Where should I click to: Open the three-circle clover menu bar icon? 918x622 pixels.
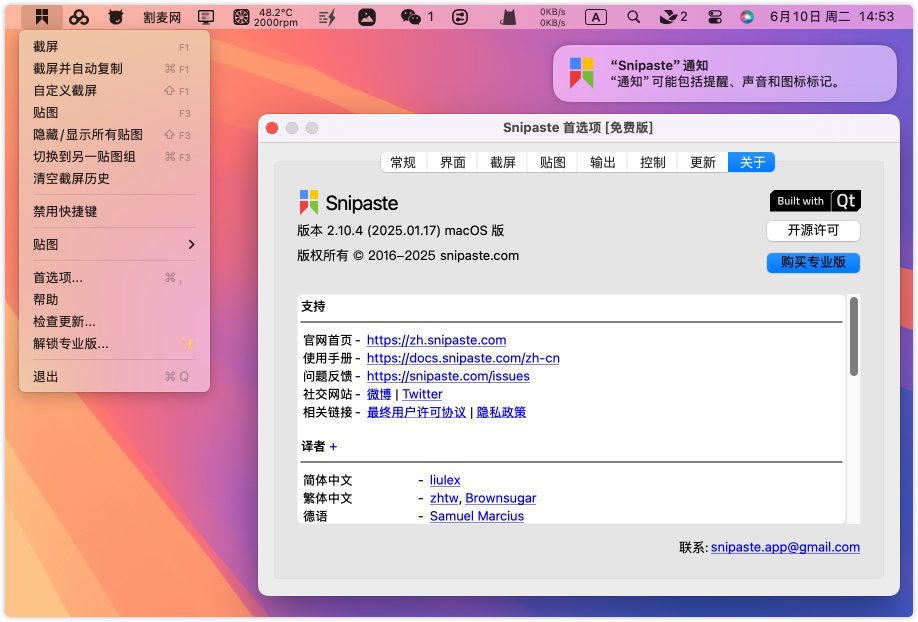[78, 18]
